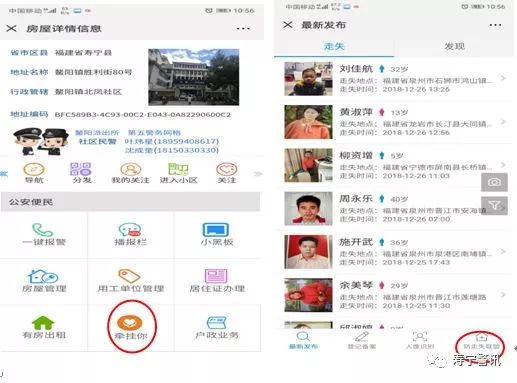Switch to the 走失 tab
This screenshot has width=517, height=383.
[x=334, y=46]
